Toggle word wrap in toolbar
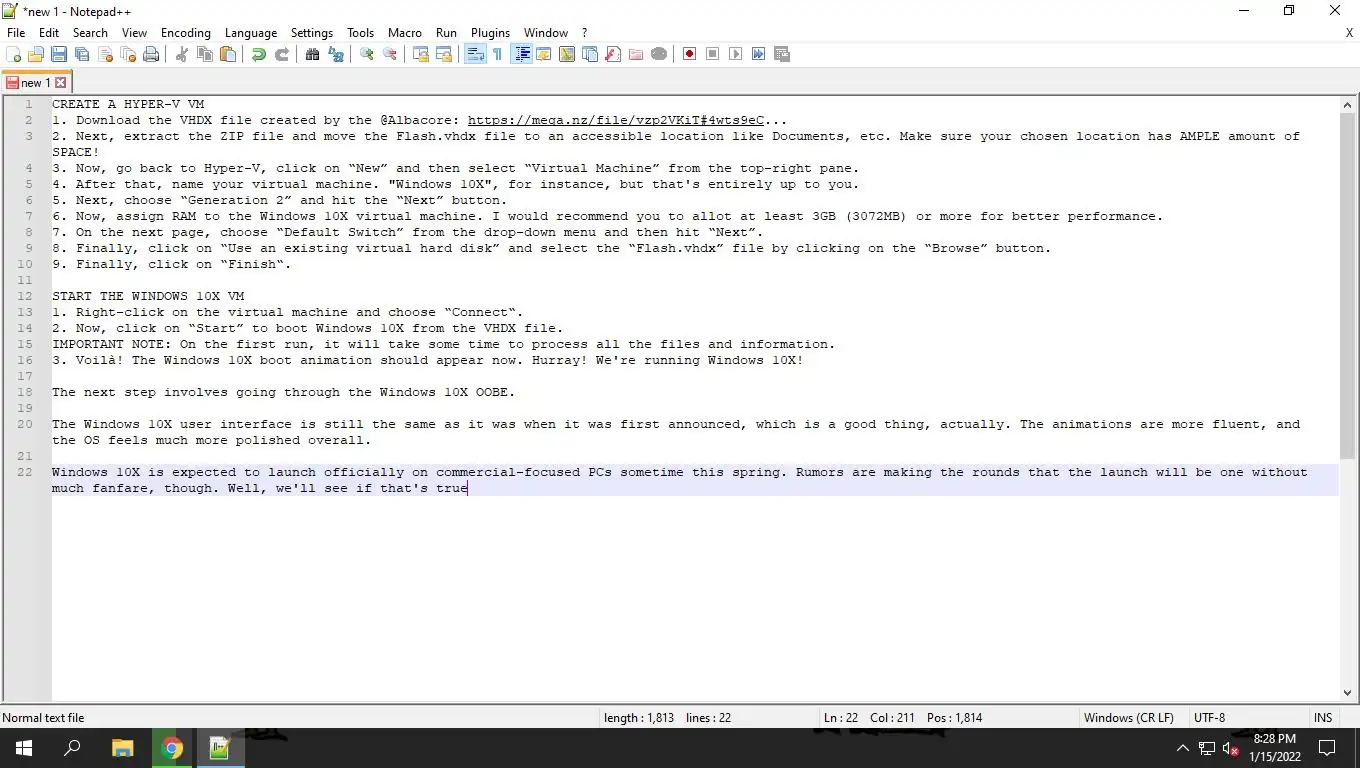1360x768 pixels. (x=475, y=54)
